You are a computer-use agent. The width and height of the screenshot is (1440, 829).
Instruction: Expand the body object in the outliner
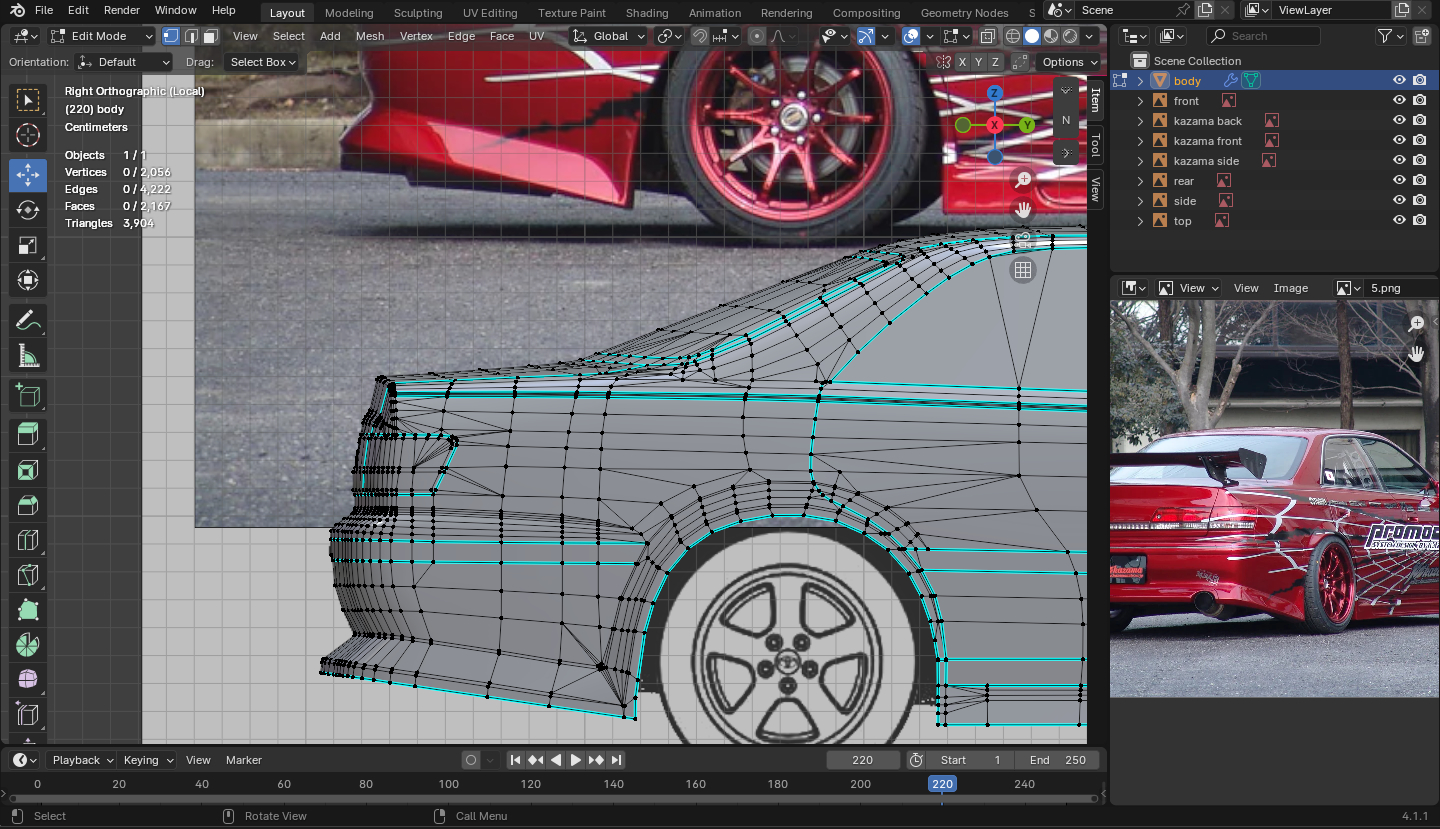pyautogui.click(x=1141, y=81)
